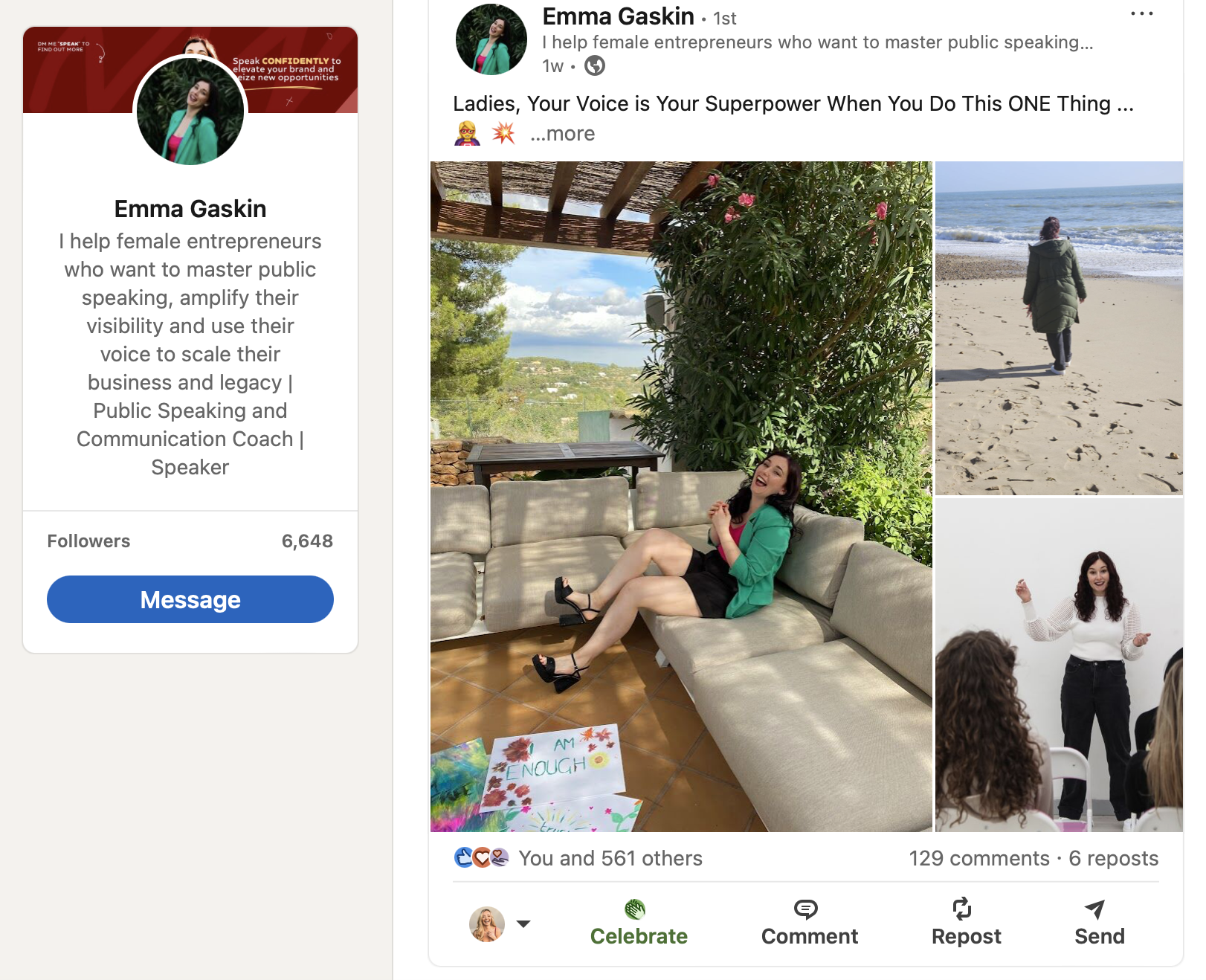Image resolution: width=1206 pixels, height=980 pixels.
Task: Click the Comment speech bubble icon
Action: click(x=805, y=909)
